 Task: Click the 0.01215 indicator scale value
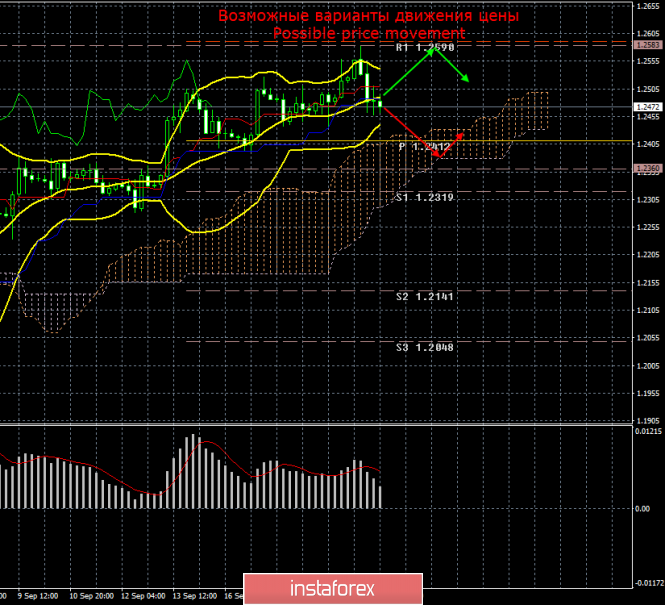pyautogui.click(x=648, y=431)
